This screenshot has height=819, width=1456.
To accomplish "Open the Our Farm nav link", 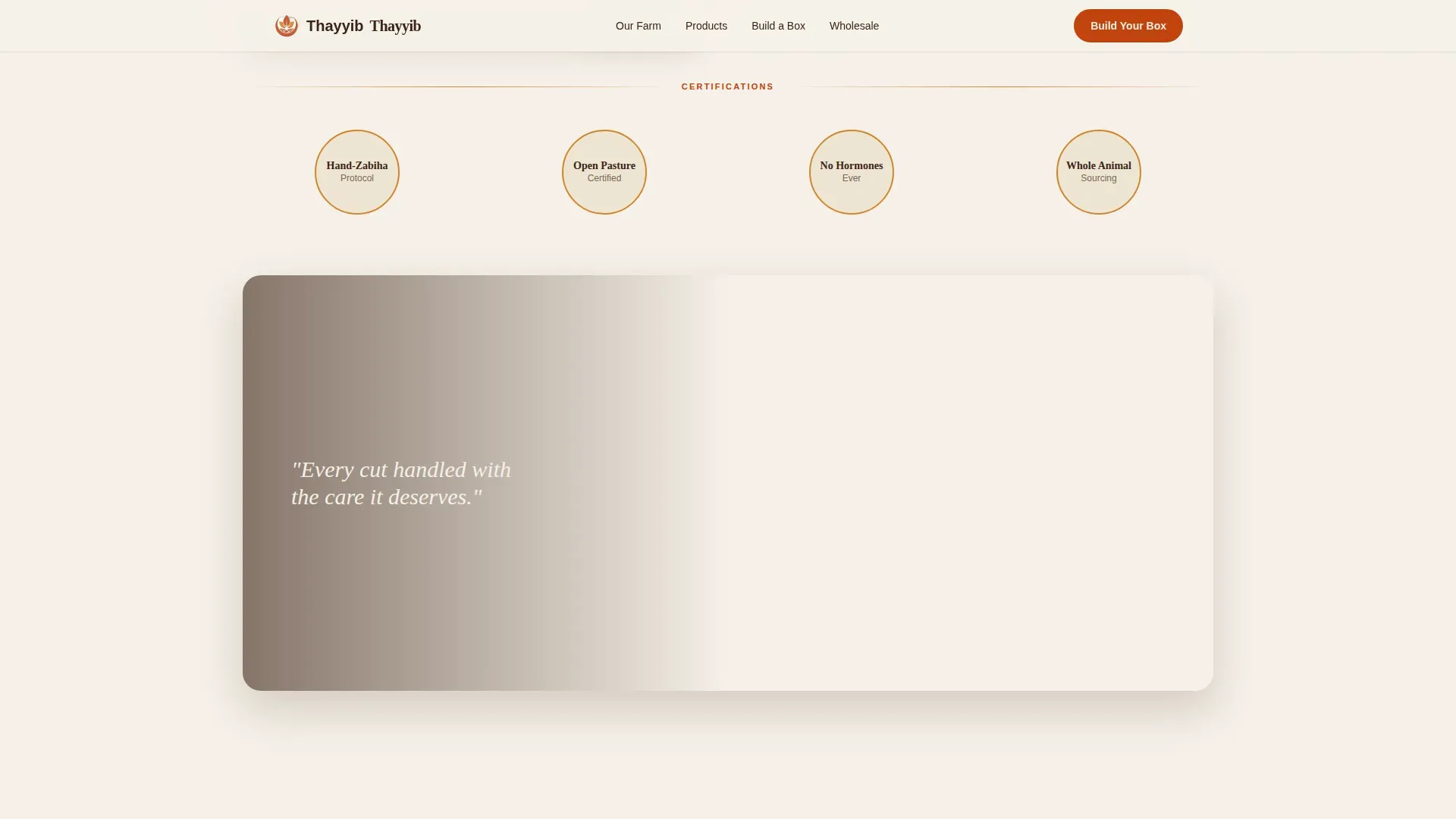I will click(x=639, y=26).
